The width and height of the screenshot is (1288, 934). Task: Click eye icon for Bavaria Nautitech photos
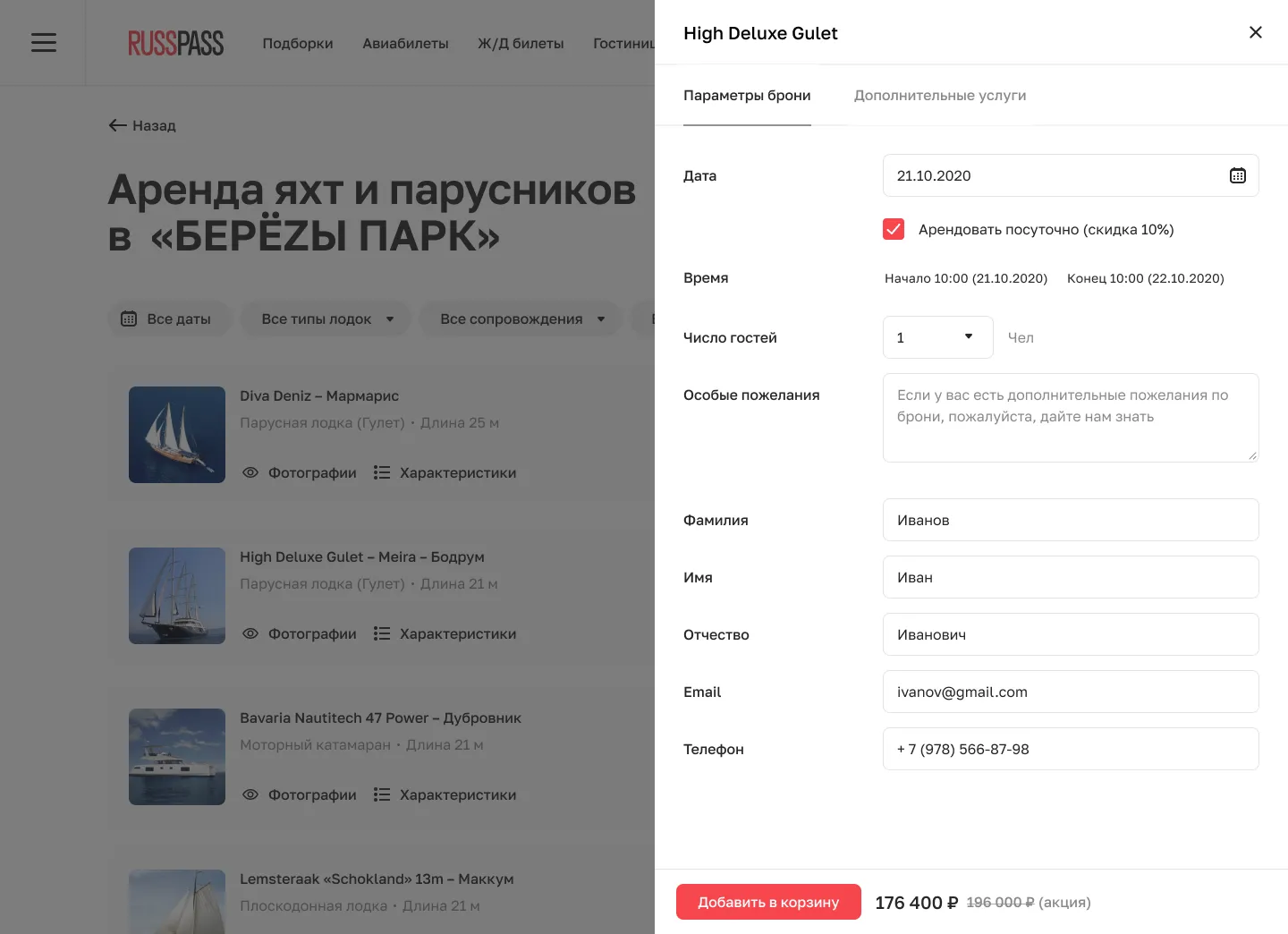(250, 794)
